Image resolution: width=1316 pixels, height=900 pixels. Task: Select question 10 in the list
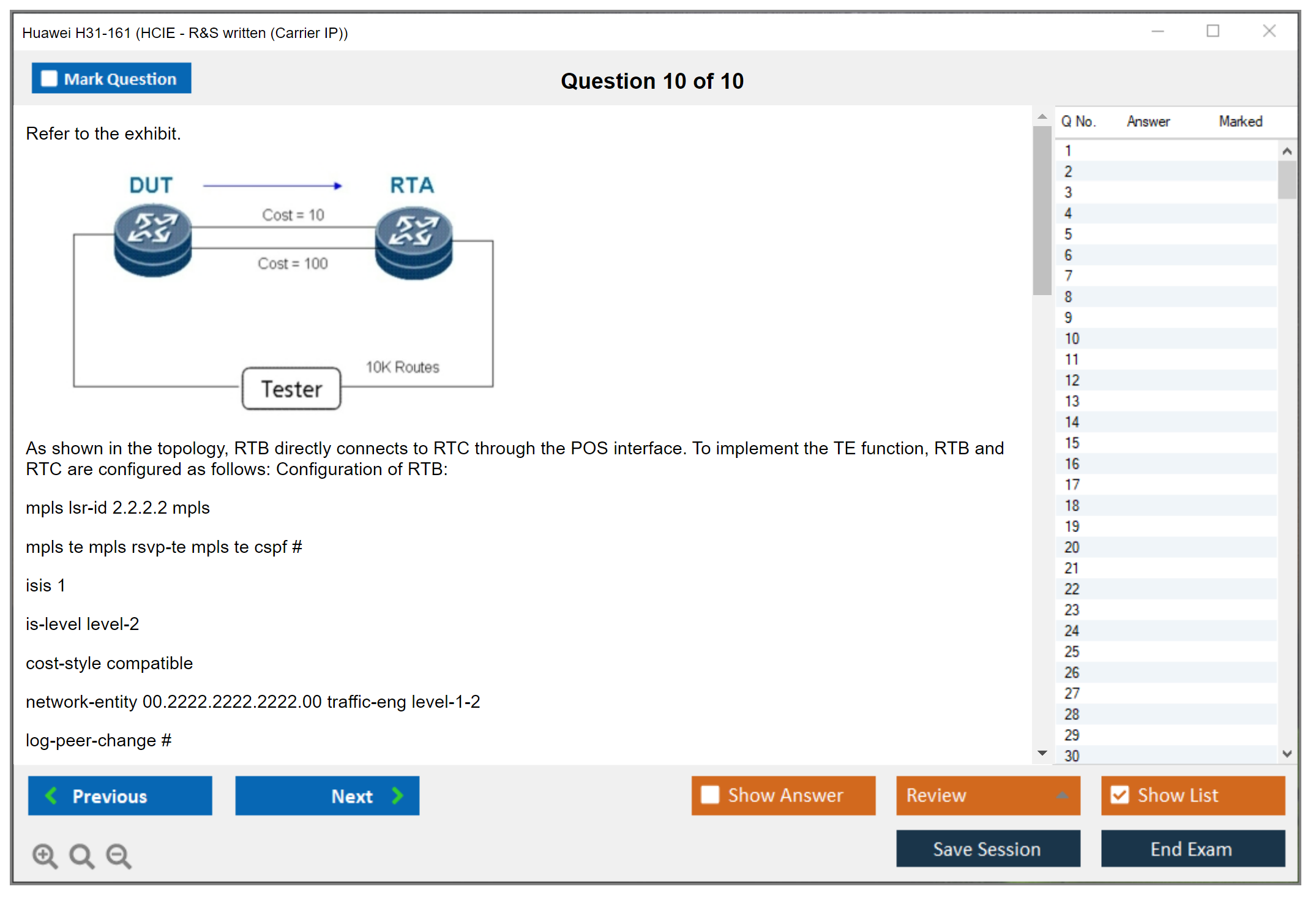[1072, 339]
